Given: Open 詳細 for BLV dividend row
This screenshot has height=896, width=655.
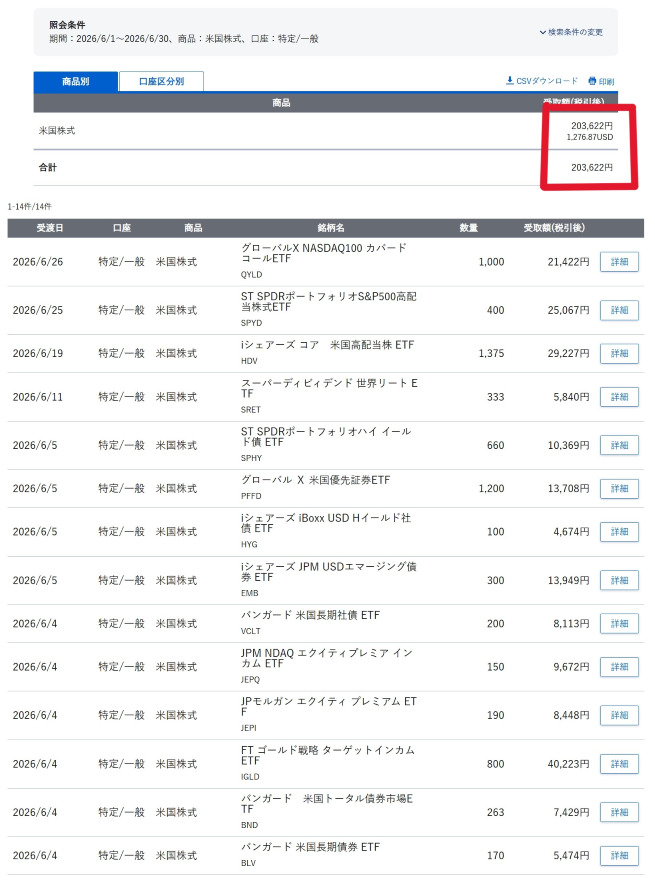Looking at the screenshot, I should 619,855.
